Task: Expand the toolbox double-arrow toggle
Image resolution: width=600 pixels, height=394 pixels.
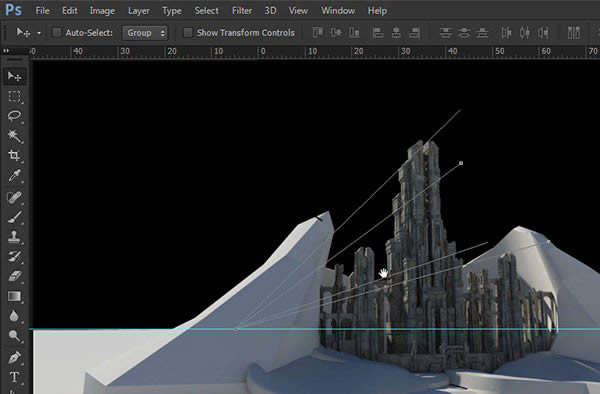Action: (6, 50)
